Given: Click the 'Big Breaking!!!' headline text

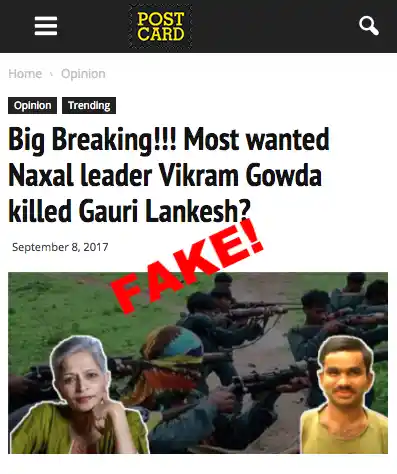Looking at the screenshot, I should [92, 140].
